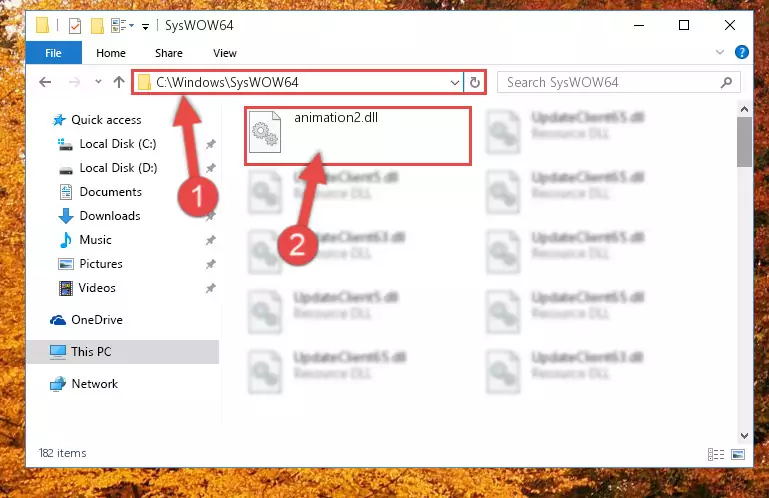Image resolution: width=769 pixels, height=498 pixels.
Task: Go back with the left arrow button
Action: point(45,82)
